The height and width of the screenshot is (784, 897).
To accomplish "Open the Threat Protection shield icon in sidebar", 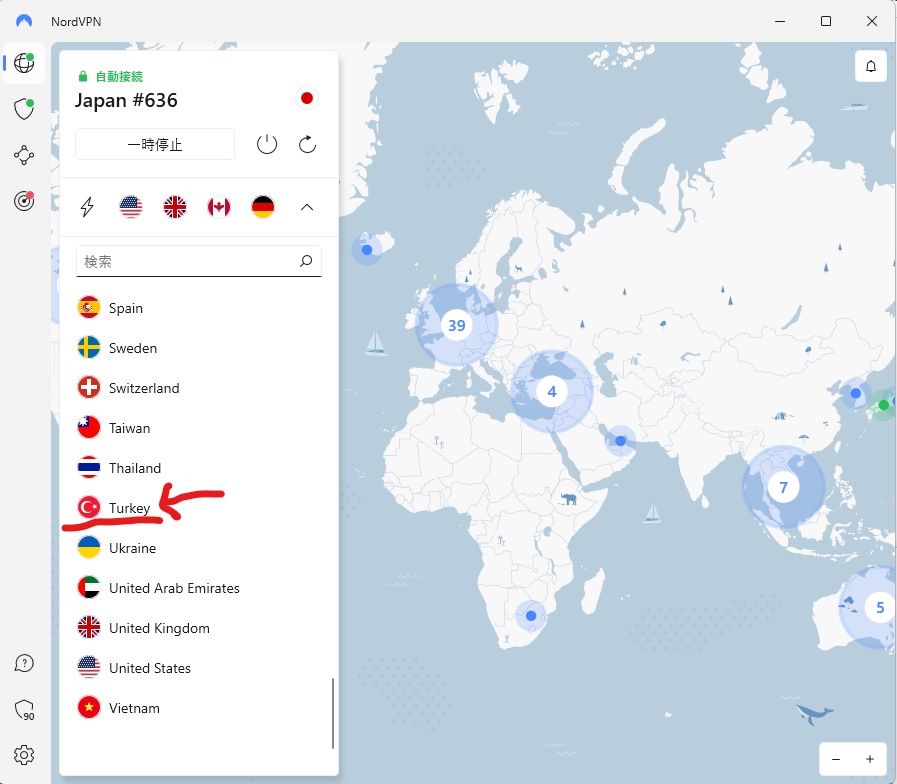I will click(x=24, y=109).
